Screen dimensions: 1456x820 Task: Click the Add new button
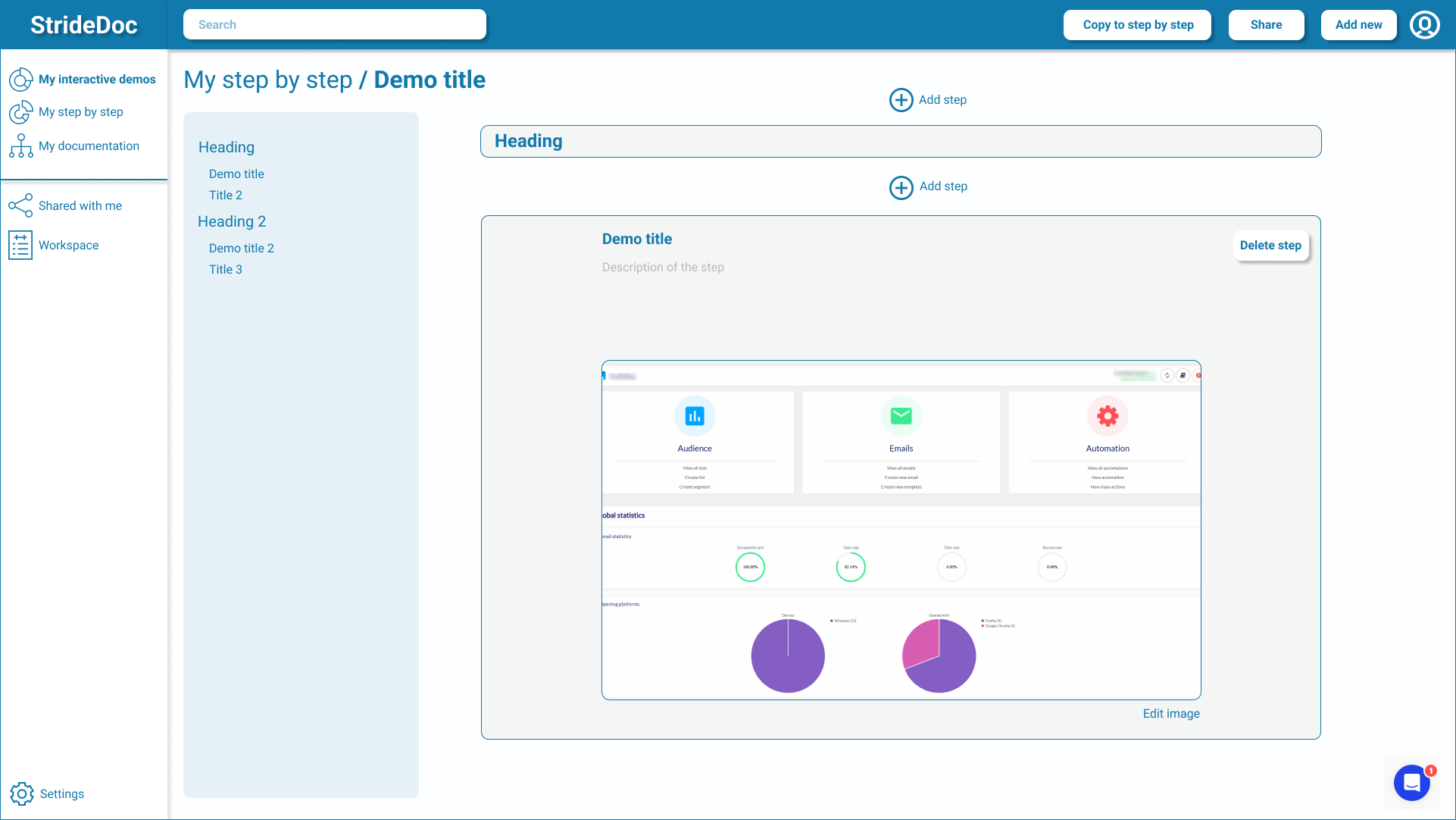pyautogui.click(x=1358, y=25)
